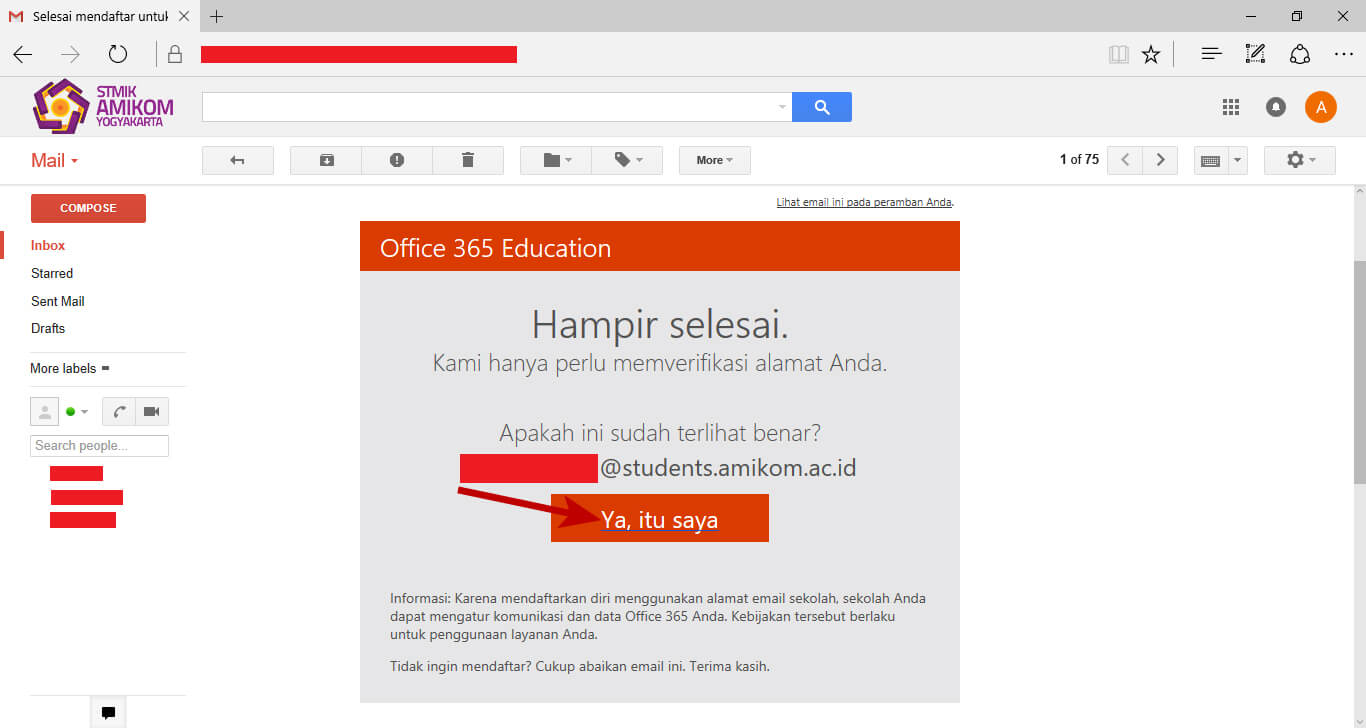
Task: Click the STMIK AMIKOM Yogyakarta logo
Action: pos(103,106)
